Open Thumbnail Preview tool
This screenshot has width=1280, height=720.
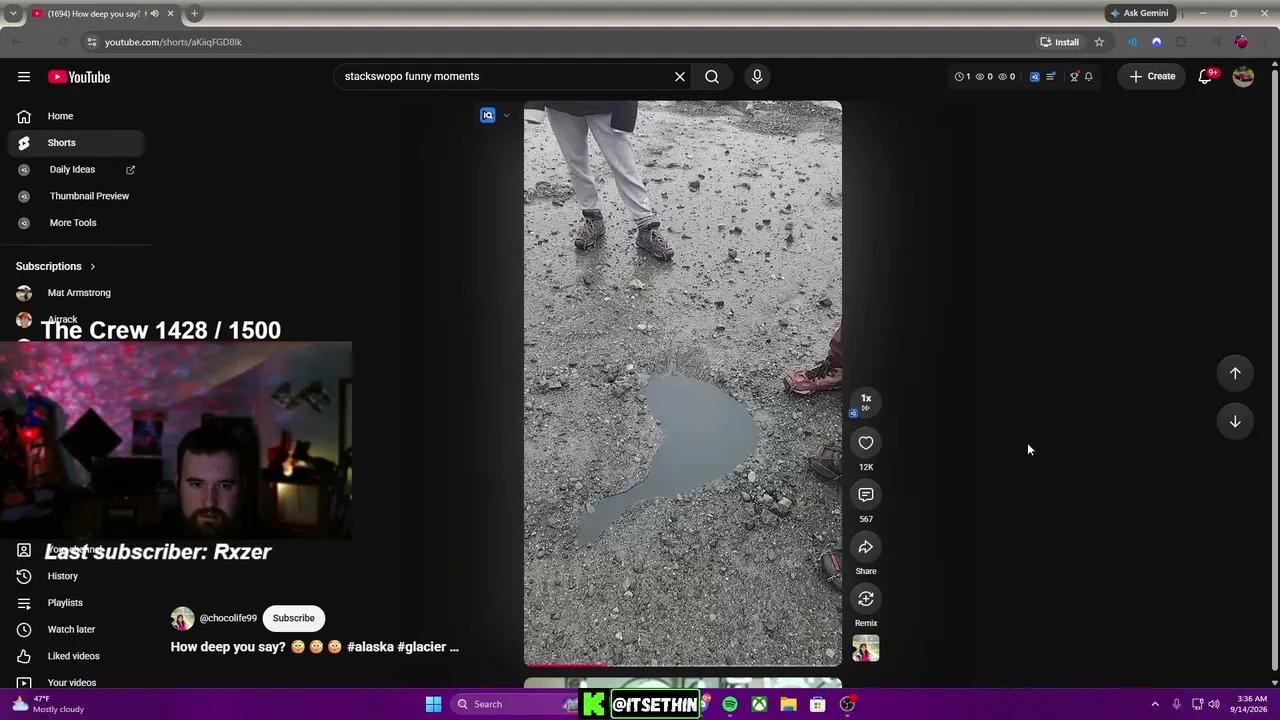pos(76,196)
